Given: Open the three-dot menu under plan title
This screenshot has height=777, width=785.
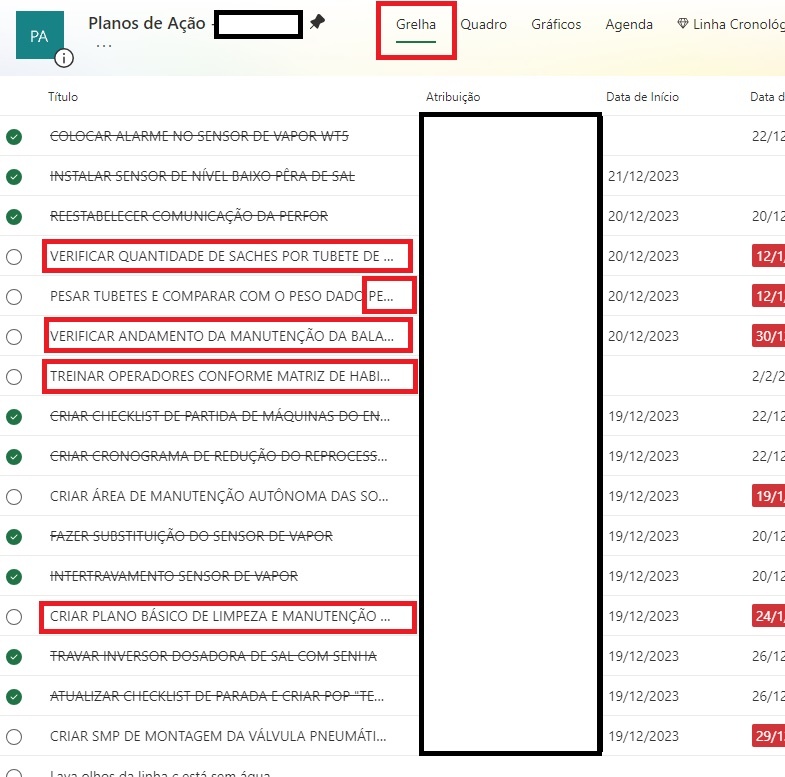Looking at the screenshot, I should click(104, 46).
